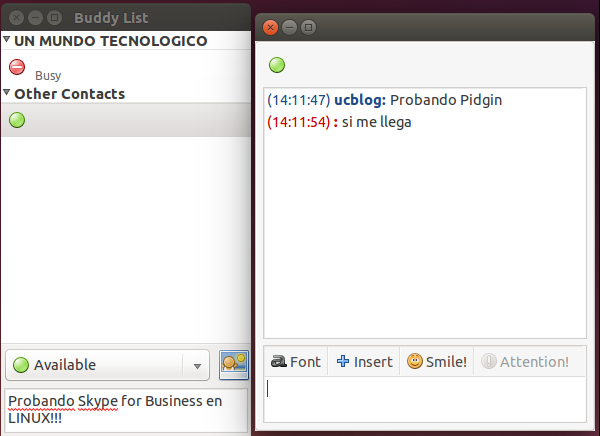Click the ucblog sender name in chat
The image size is (600, 436).
point(360,100)
